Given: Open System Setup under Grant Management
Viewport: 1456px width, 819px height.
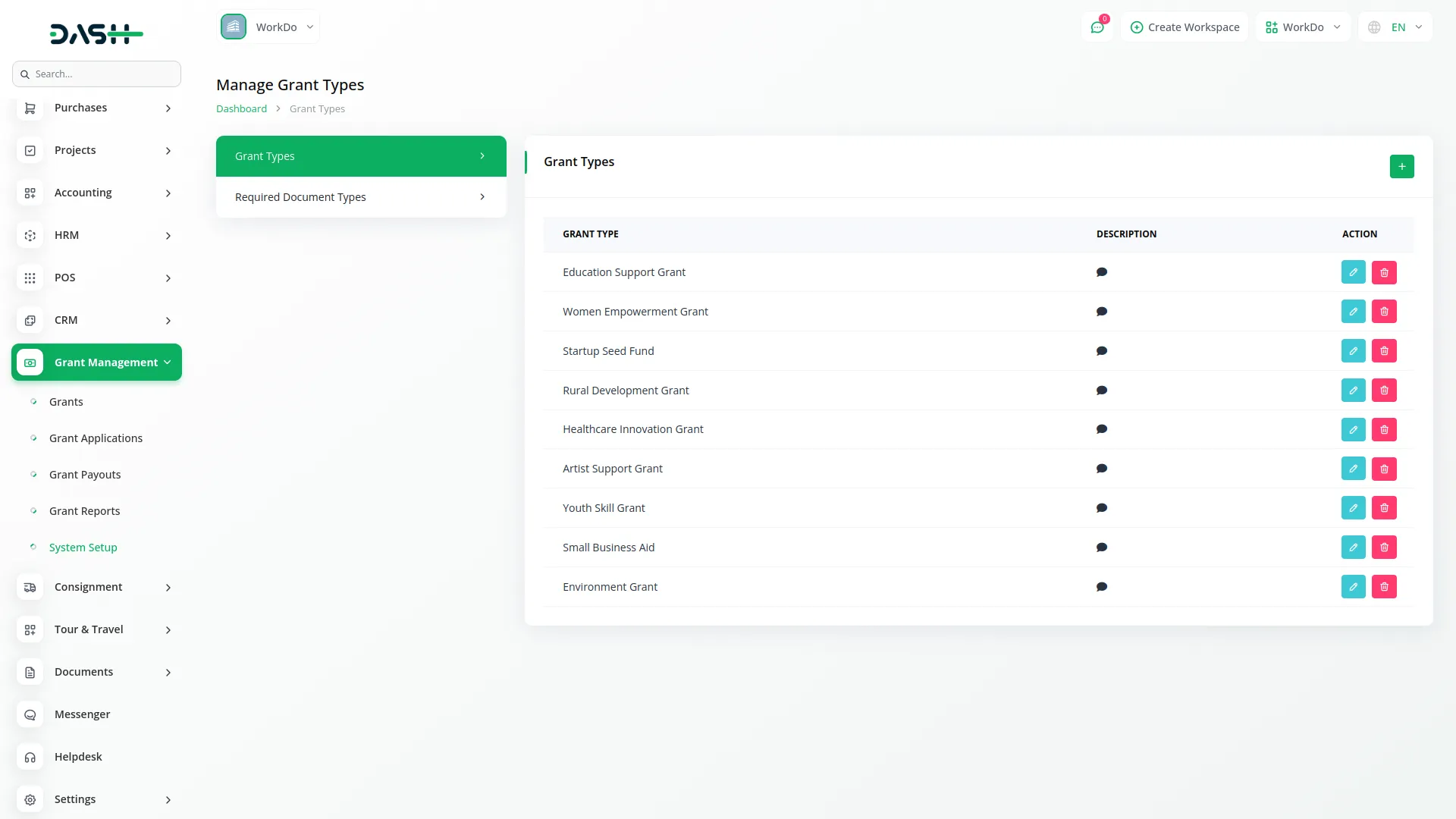Looking at the screenshot, I should point(83,547).
